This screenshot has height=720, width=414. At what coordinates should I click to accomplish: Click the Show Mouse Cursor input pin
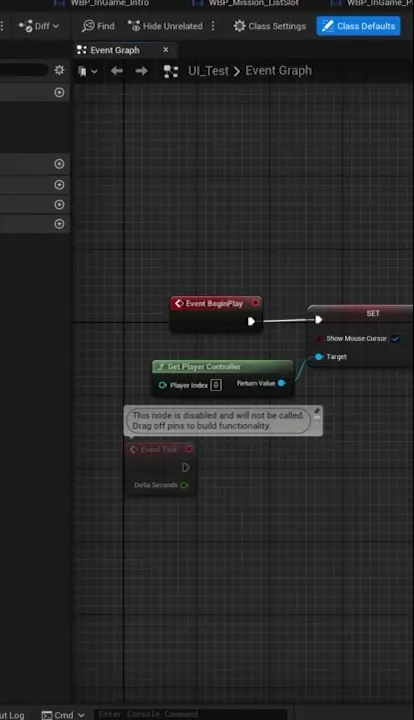[319, 339]
